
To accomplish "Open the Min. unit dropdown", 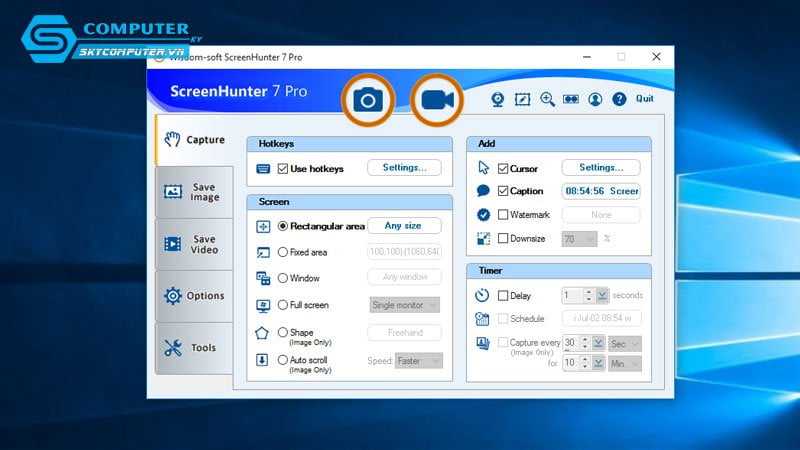I will [x=625, y=364].
